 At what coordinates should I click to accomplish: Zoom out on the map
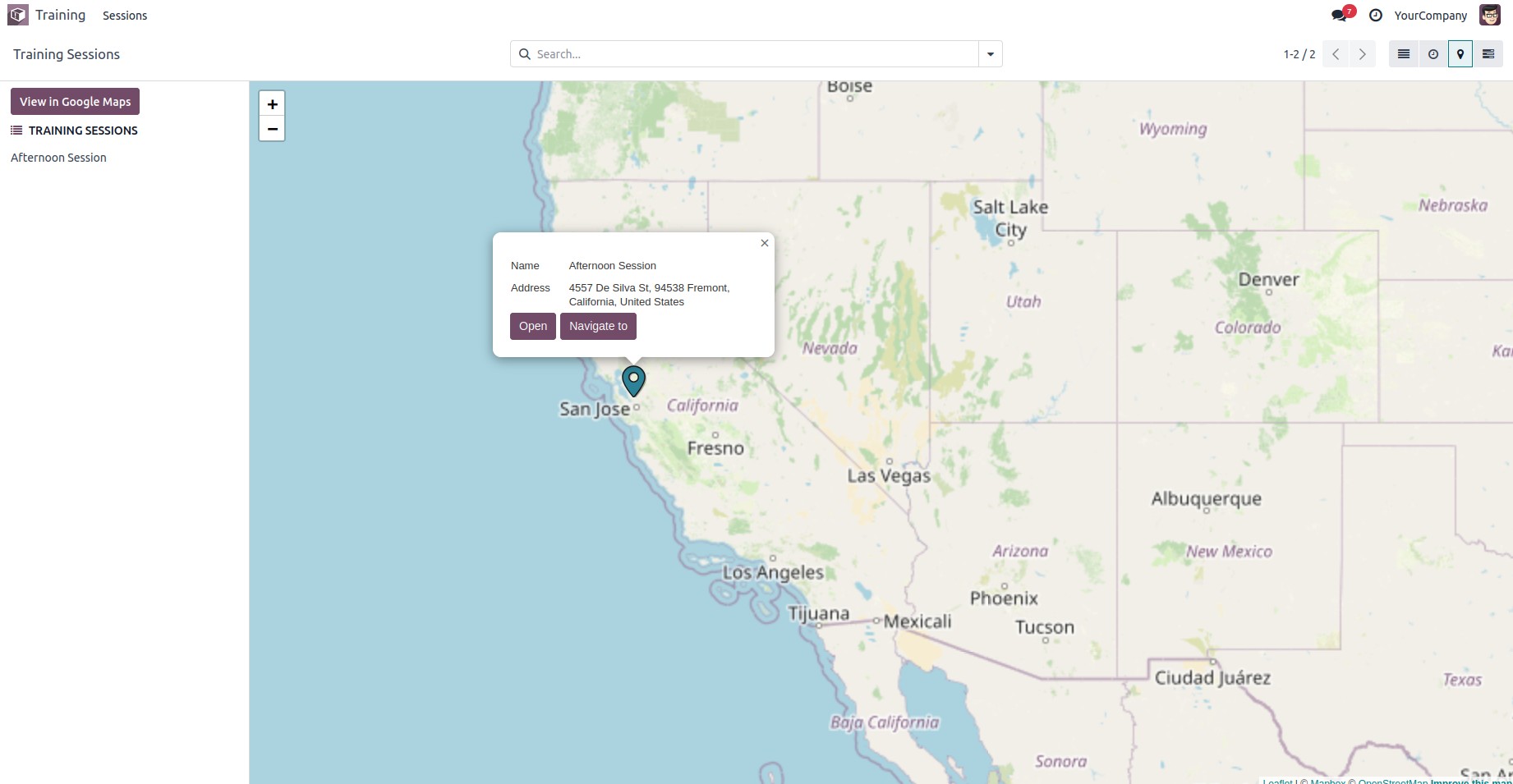click(272, 129)
